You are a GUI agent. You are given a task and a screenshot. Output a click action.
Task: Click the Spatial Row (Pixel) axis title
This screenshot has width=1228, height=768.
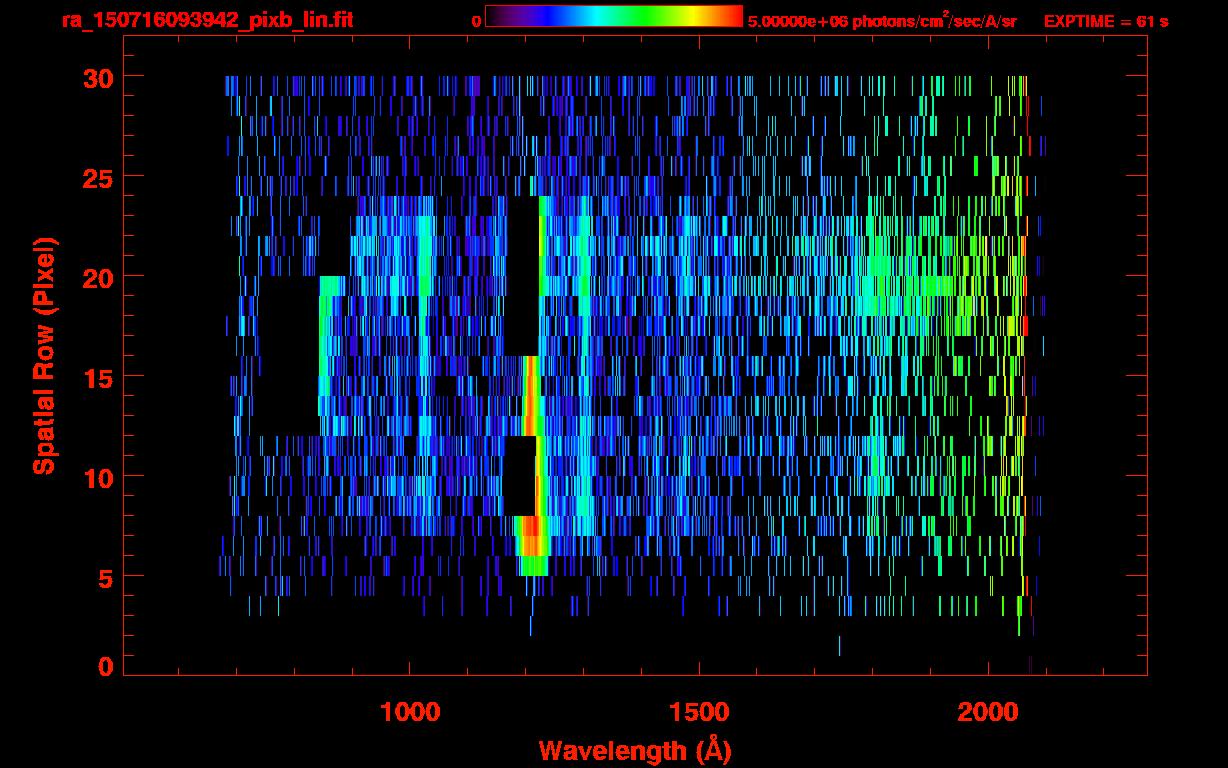pos(44,356)
